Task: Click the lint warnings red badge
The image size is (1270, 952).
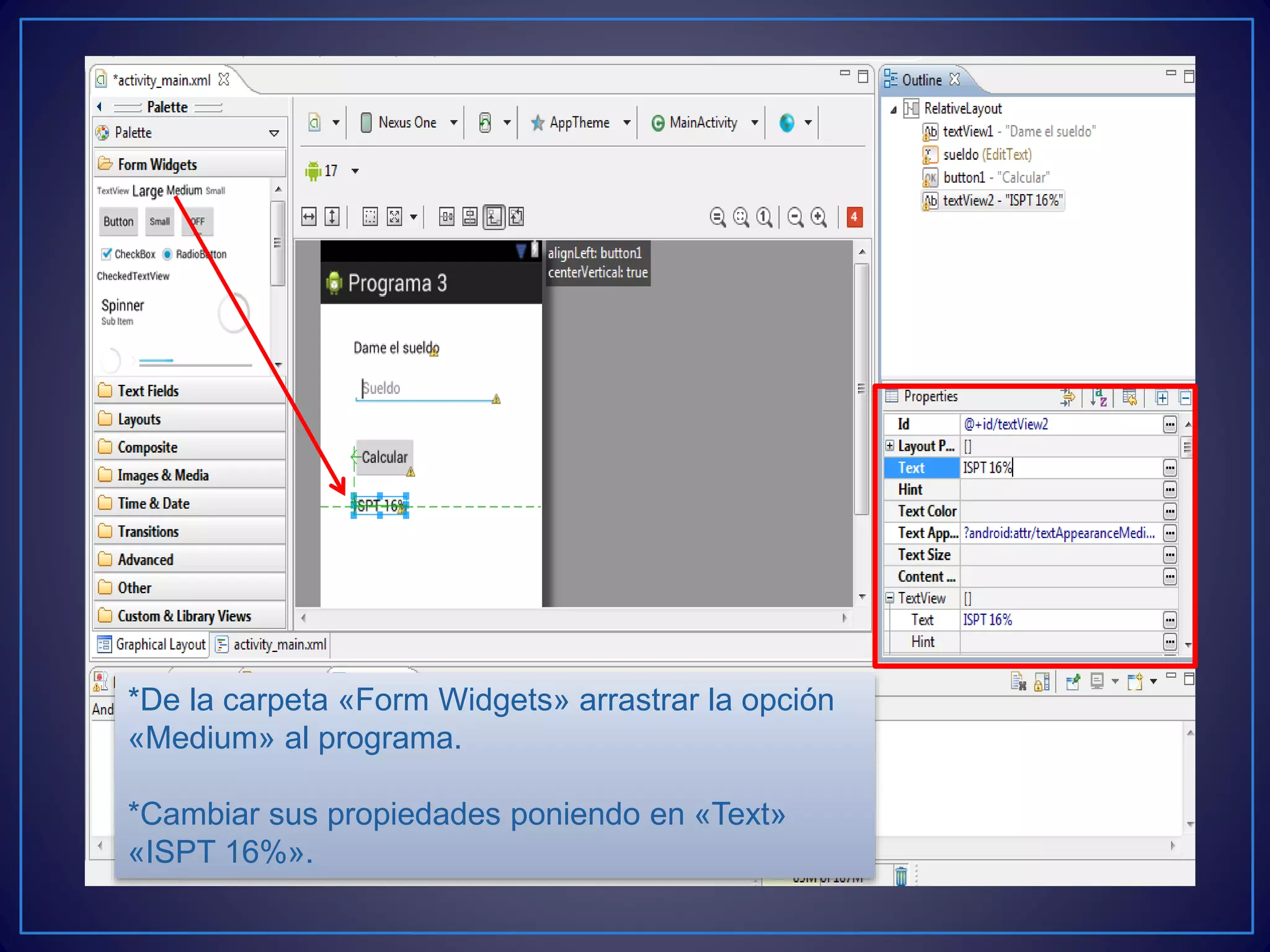Action: click(x=854, y=217)
